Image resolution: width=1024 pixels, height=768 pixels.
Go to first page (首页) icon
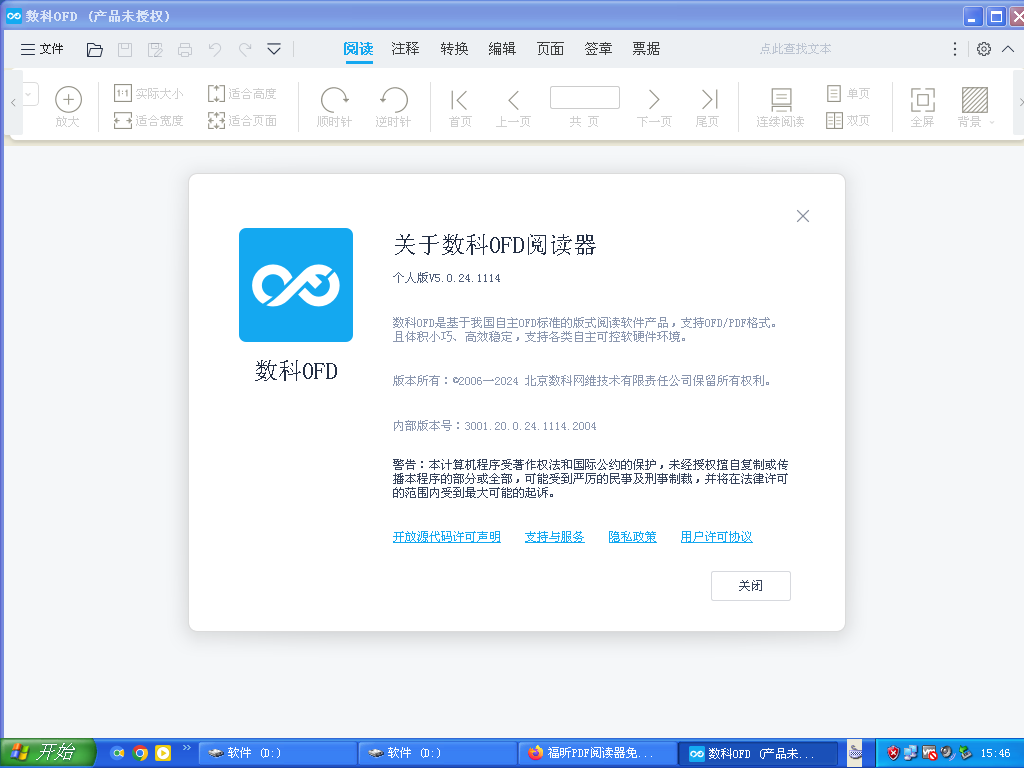point(460,100)
